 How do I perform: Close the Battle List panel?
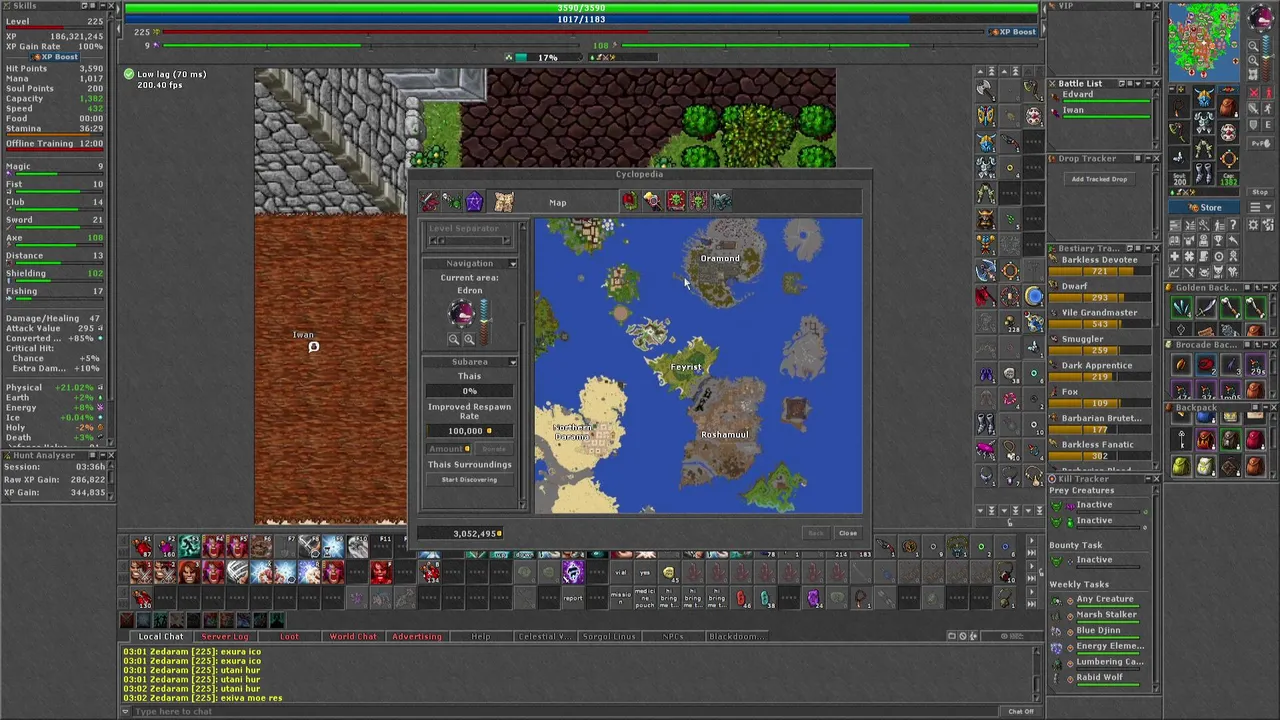pyautogui.click(x=1156, y=84)
